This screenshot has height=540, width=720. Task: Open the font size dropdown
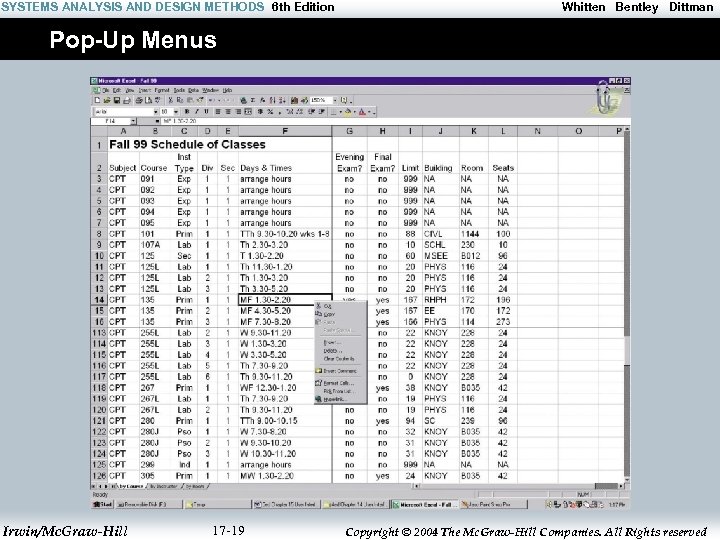176,112
